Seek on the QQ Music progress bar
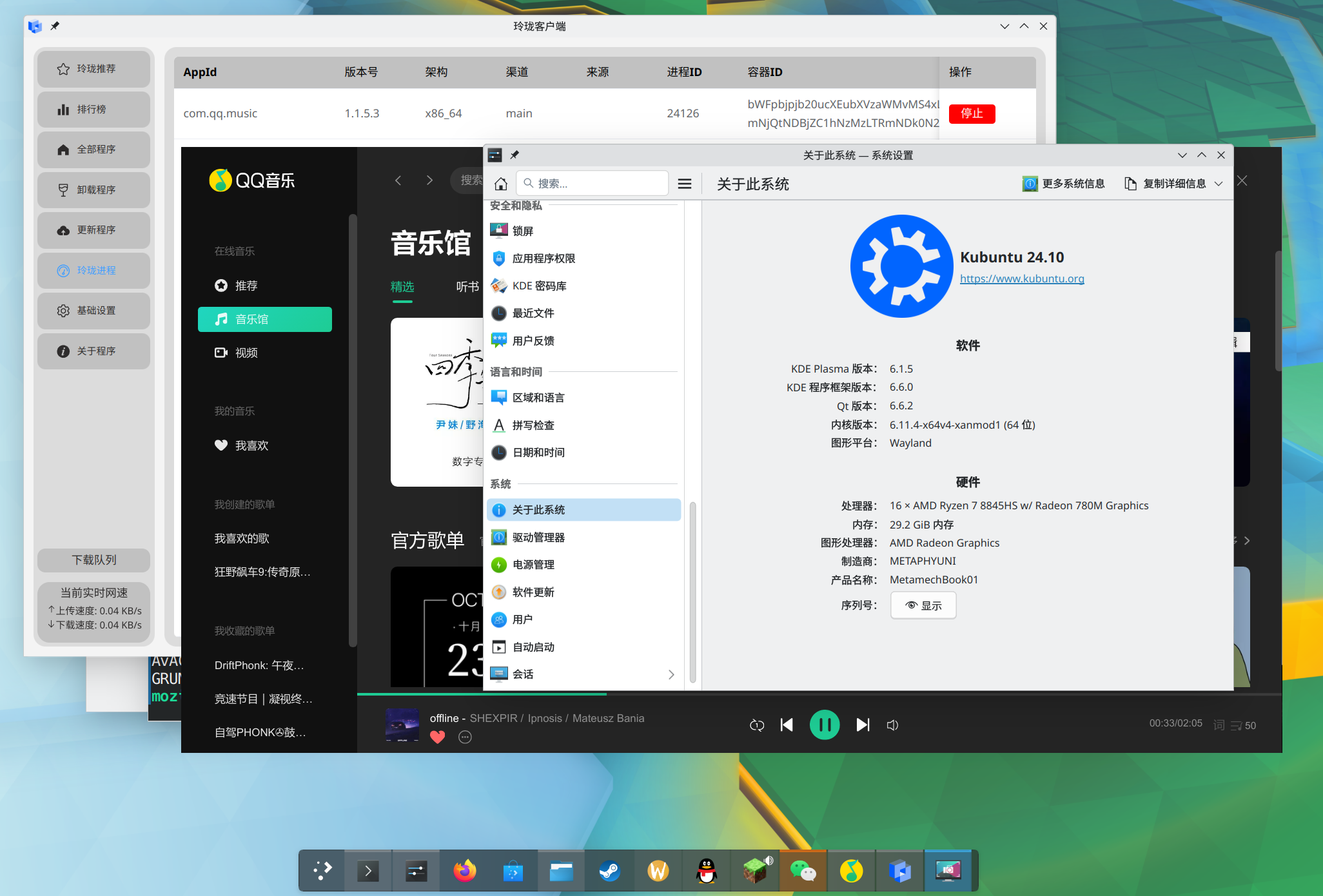This screenshot has height=896, width=1323. [x=819, y=694]
